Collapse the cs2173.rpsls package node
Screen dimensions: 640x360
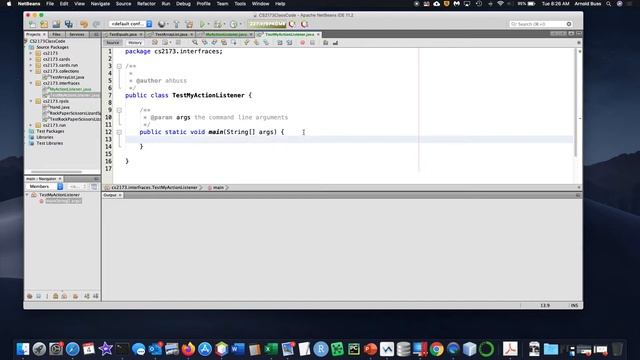tap(31, 101)
